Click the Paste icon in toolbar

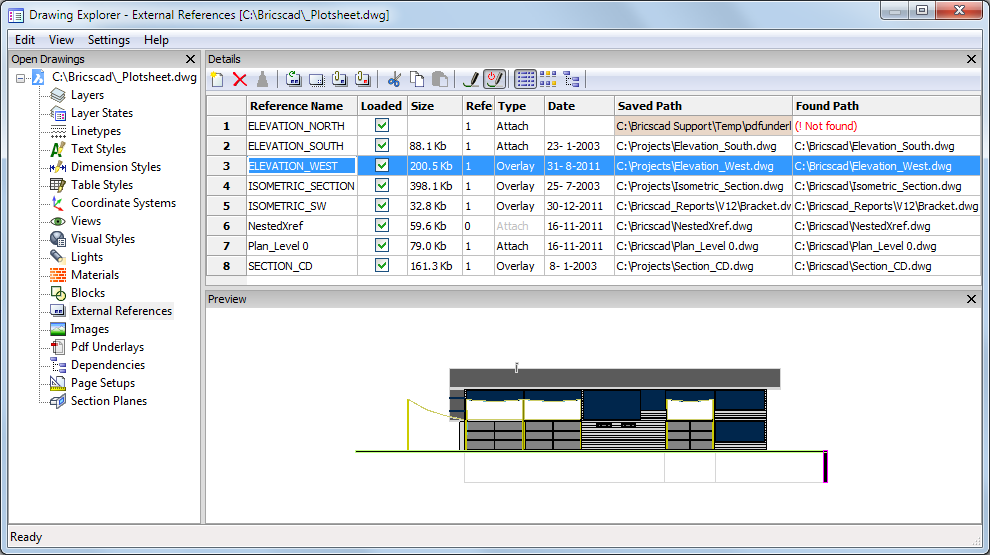point(440,80)
